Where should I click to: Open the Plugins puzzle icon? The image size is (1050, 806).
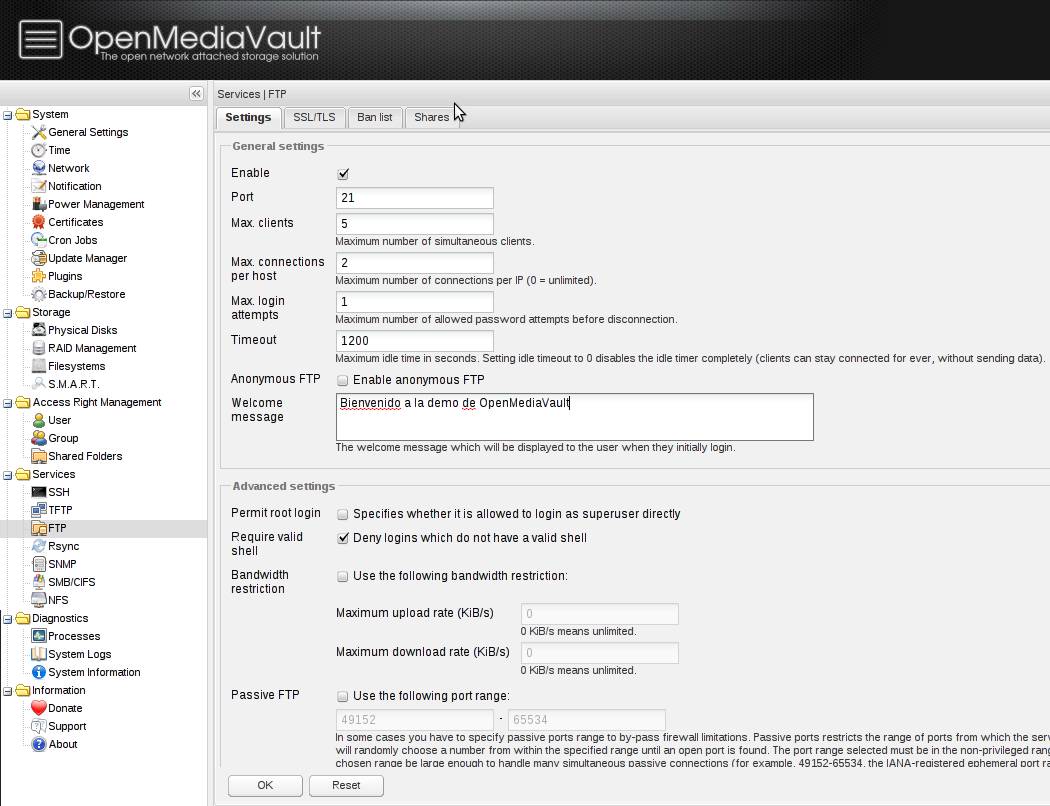point(39,276)
